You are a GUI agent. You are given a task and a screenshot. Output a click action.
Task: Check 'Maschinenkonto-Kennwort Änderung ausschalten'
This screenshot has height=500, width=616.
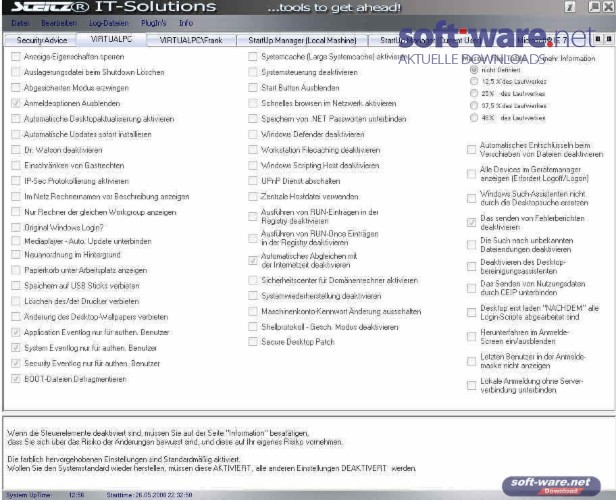[253, 311]
